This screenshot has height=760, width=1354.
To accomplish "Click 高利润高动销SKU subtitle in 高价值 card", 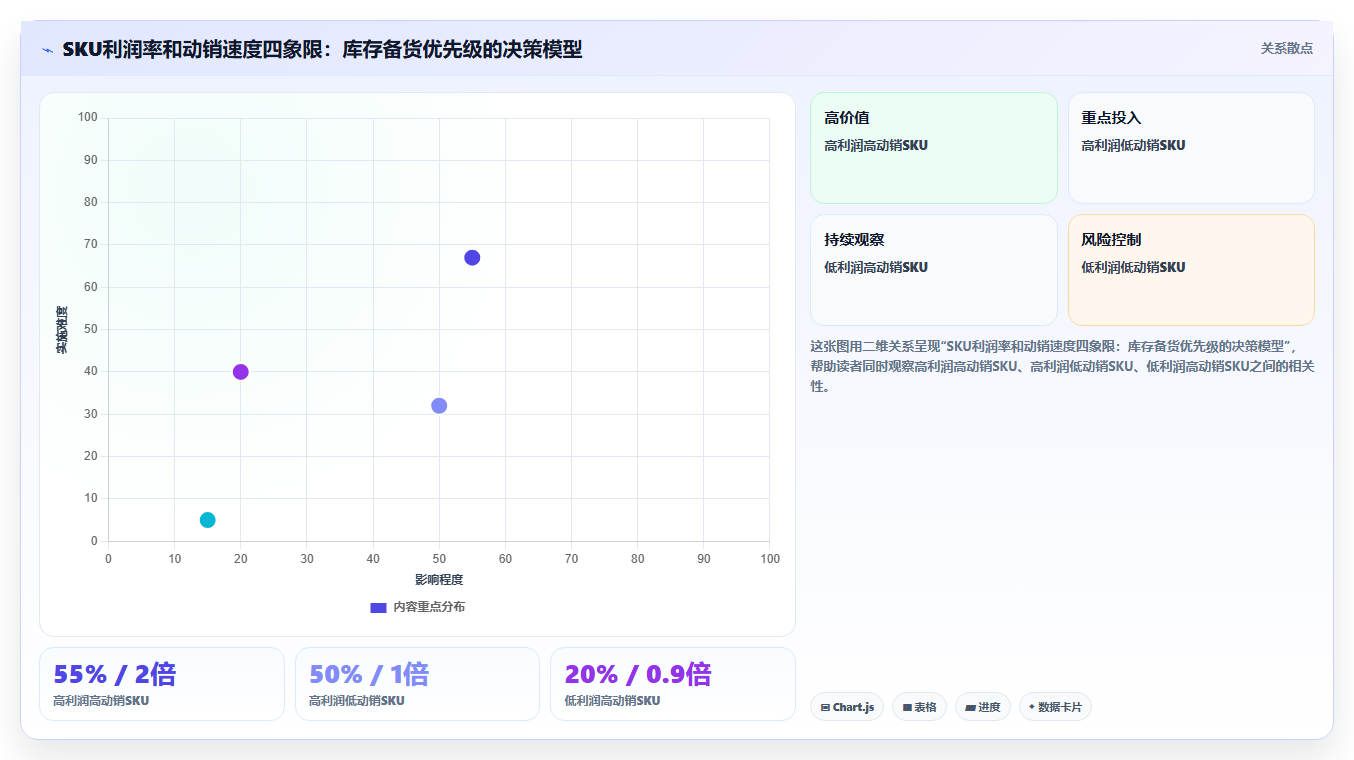I will (876, 145).
